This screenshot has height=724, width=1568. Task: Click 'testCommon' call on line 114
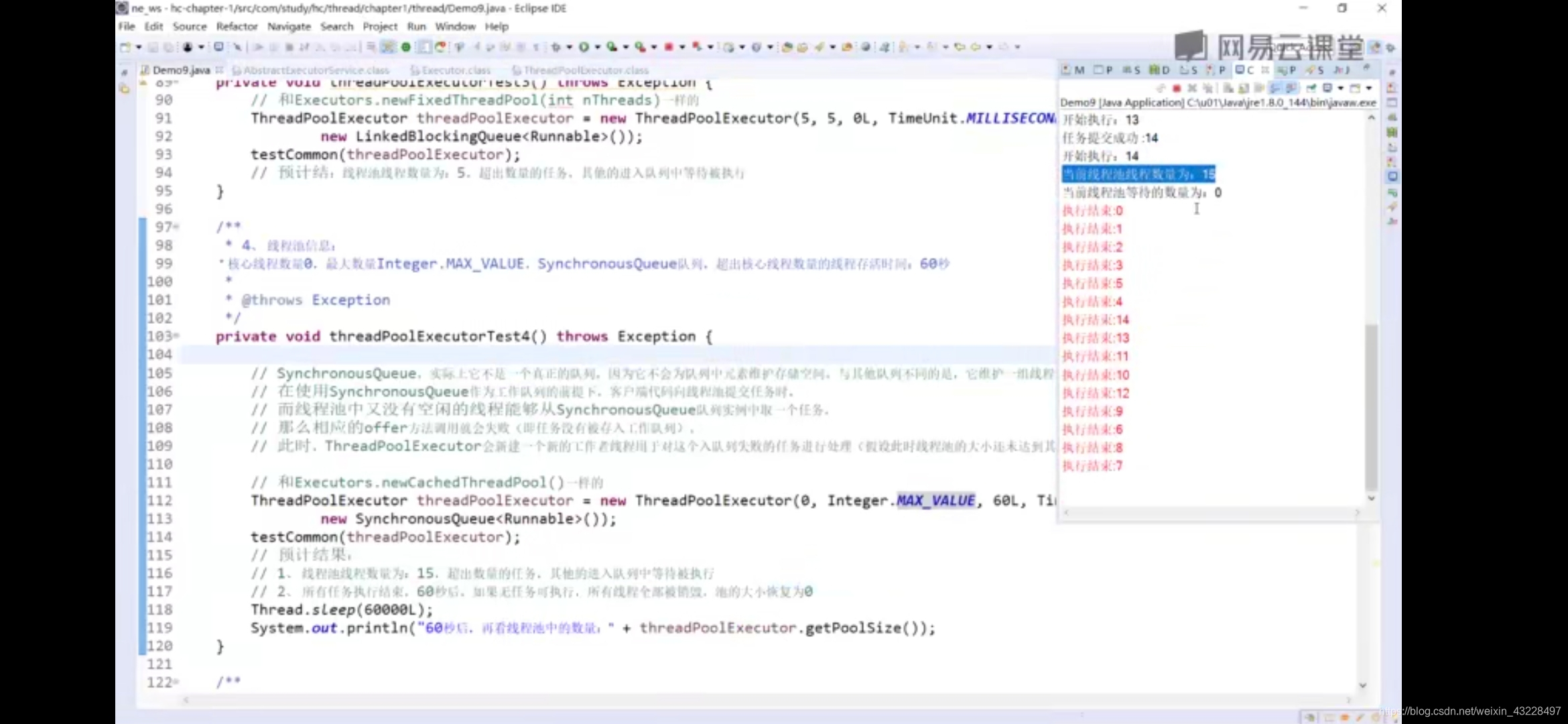(294, 537)
